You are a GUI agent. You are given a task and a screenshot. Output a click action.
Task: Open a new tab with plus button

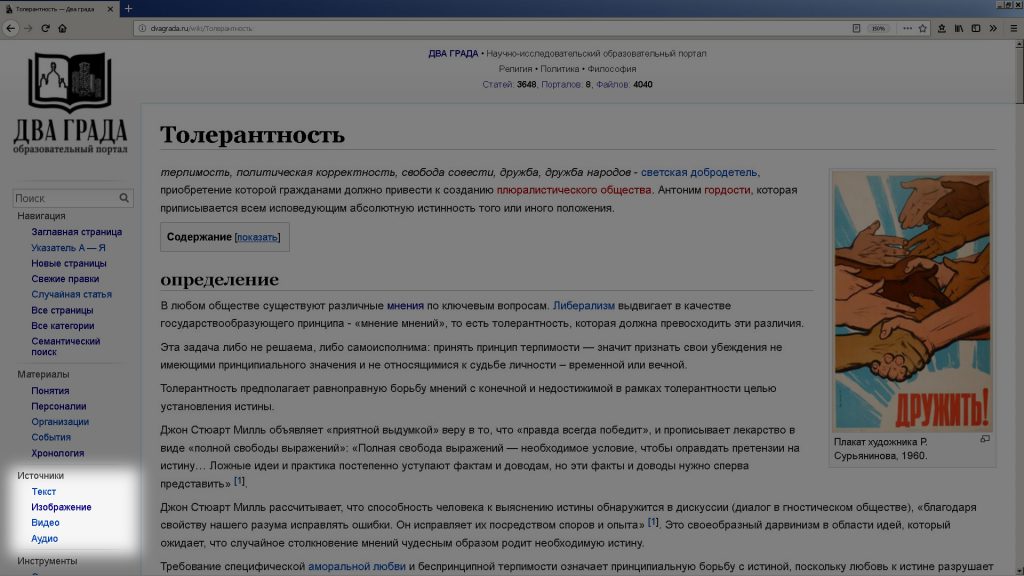pos(129,8)
